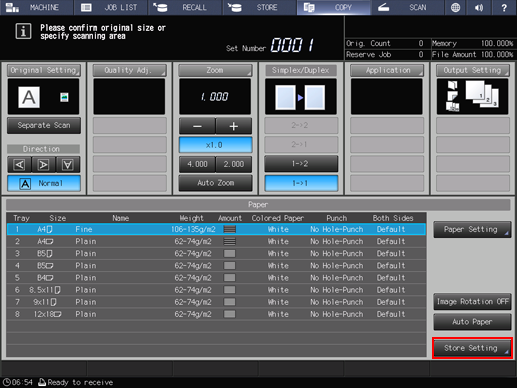Click the zoom ratio 1.000 display
This screenshot has width=517, height=388.
215,97
